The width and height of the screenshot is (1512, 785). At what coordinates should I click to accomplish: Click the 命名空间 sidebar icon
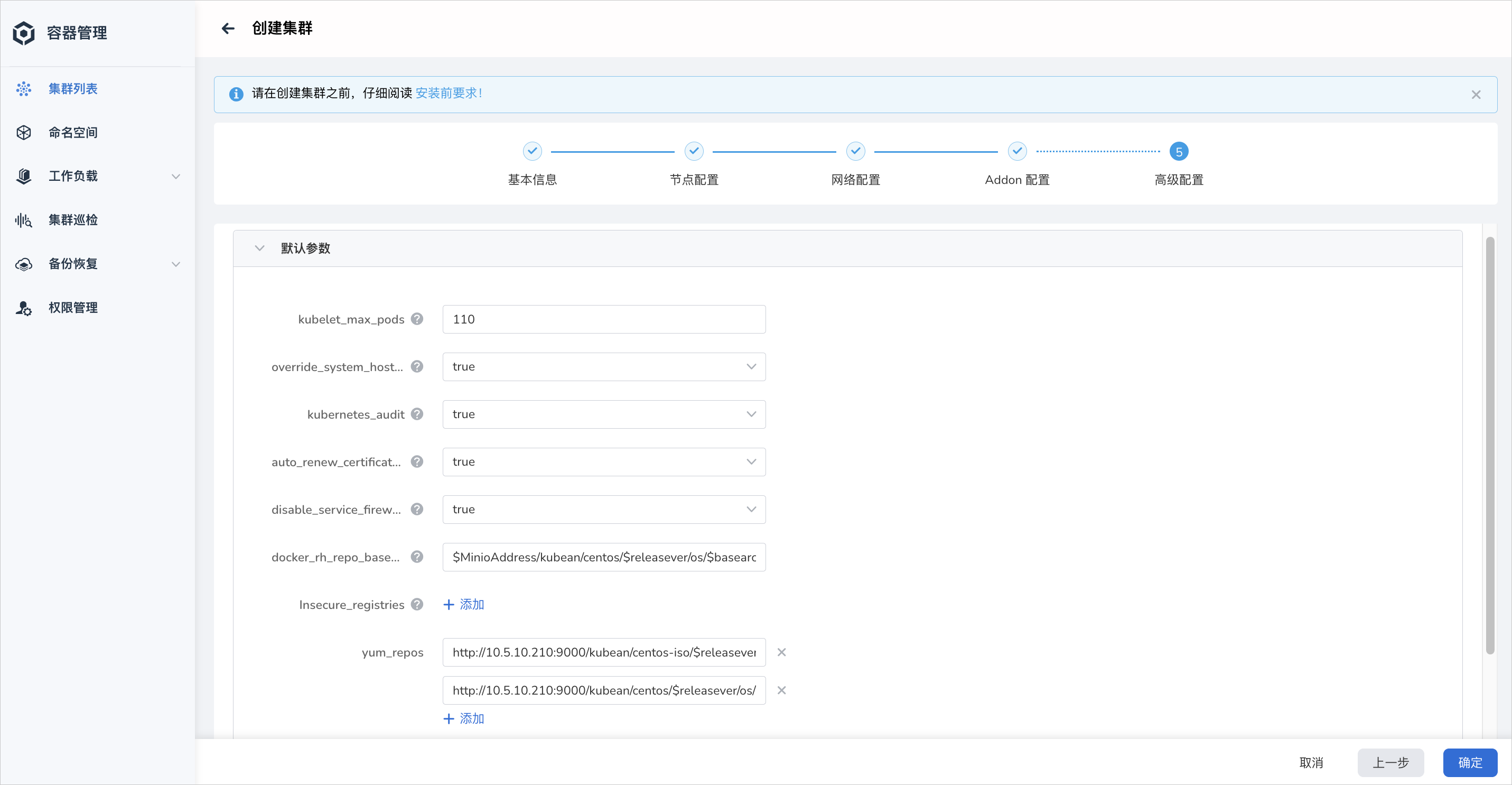pos(24,131)
